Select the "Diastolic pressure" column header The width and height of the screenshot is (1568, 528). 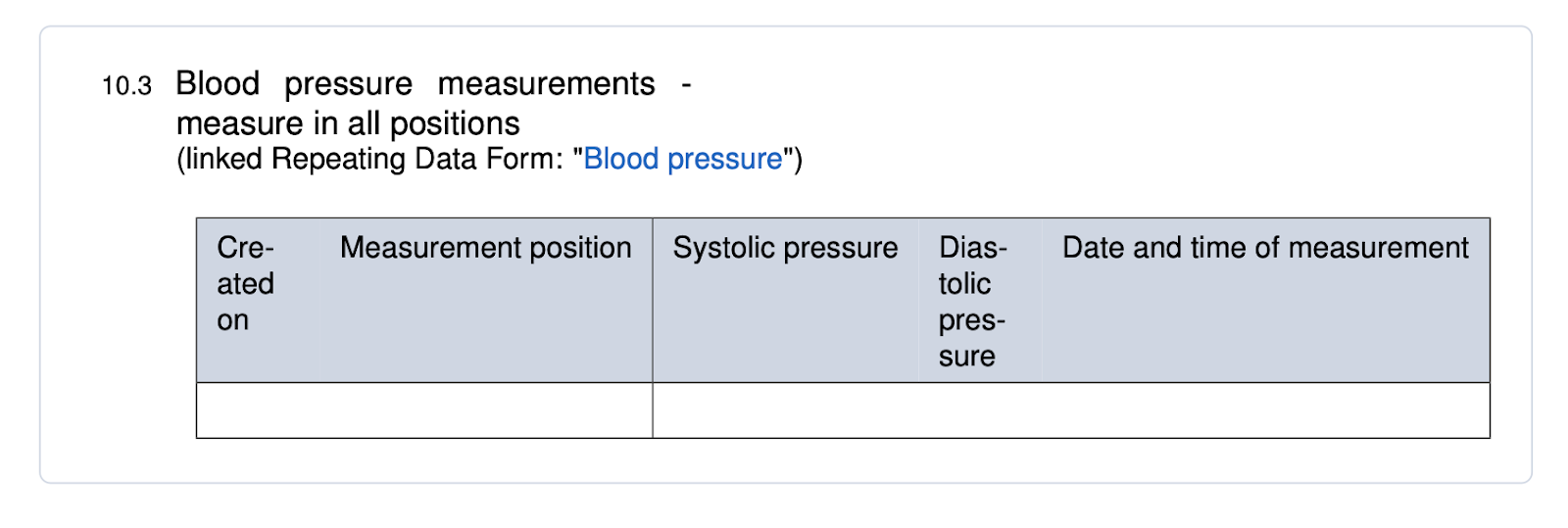[x=971, y=301]
